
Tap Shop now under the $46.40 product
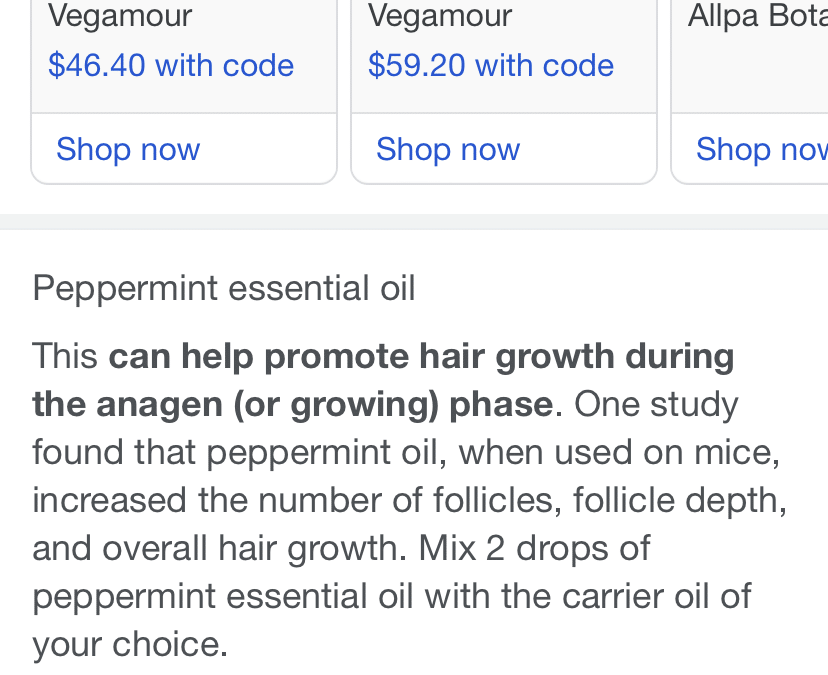[x=128, y=149]
